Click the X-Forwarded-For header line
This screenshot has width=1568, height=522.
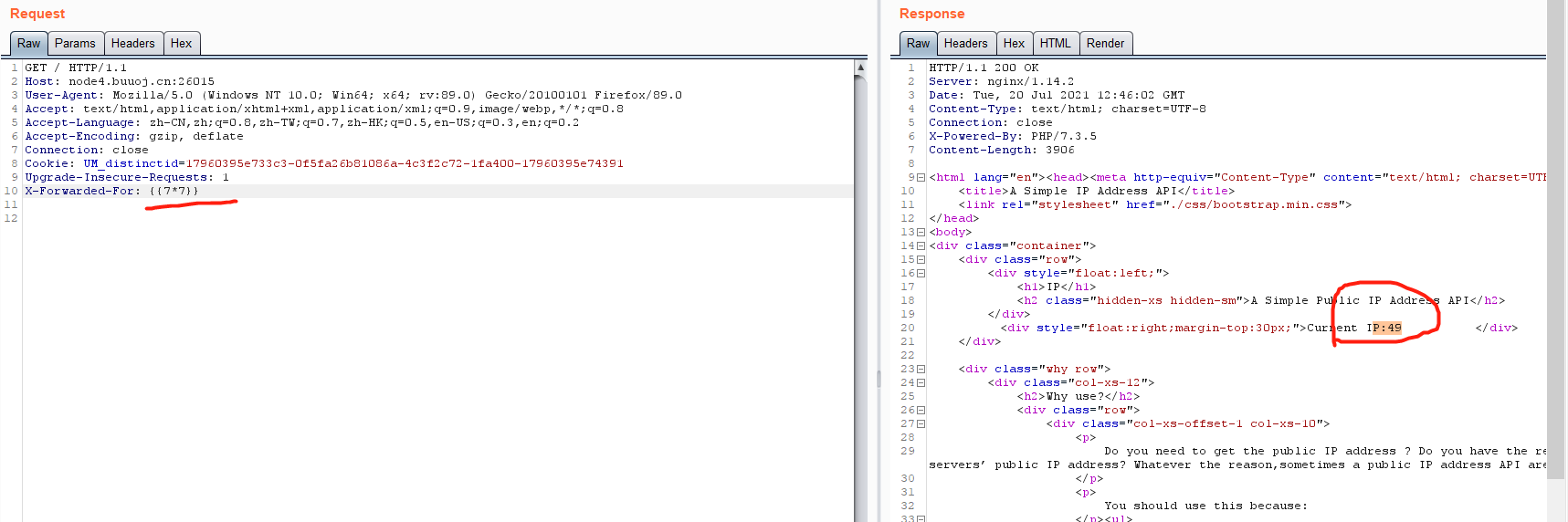(111, 191)
